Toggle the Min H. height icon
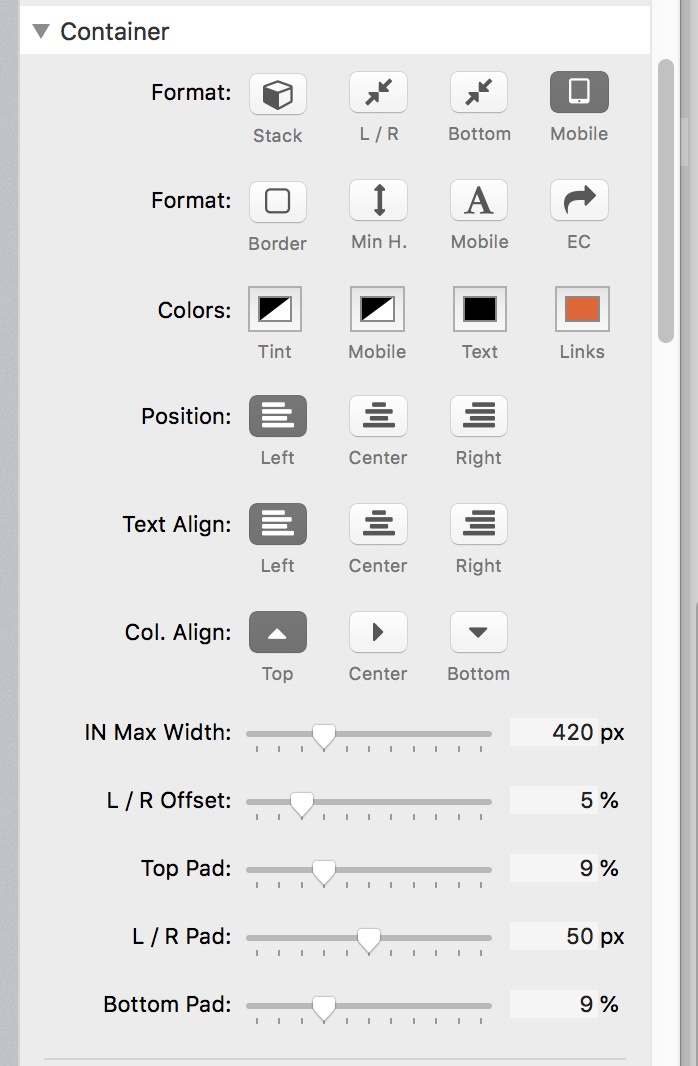698x1066 pixels. pos(378,201)
